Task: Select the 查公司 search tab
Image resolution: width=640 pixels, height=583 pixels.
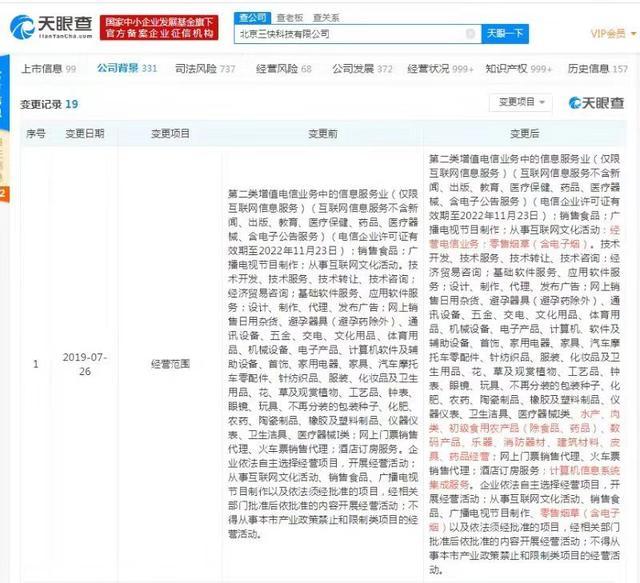Action: click(253, 18)
